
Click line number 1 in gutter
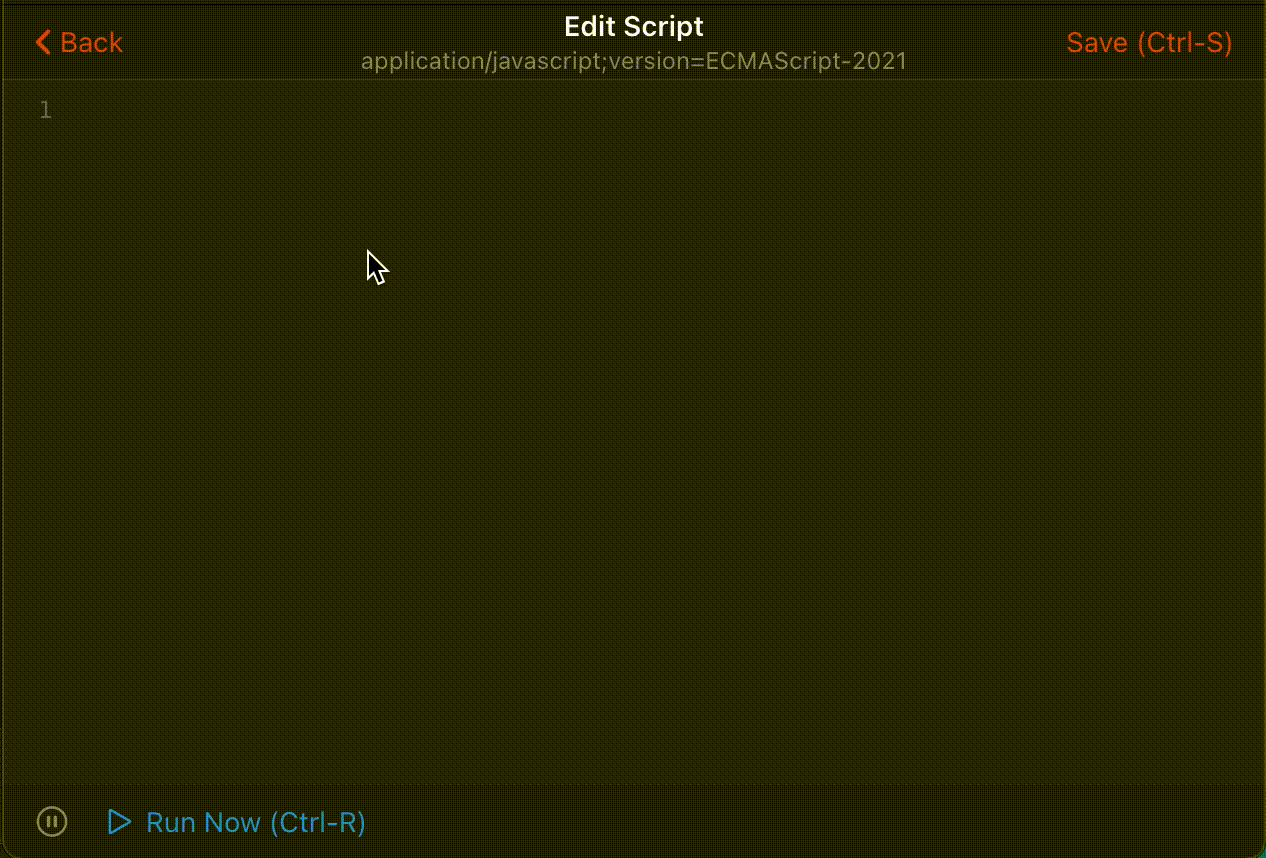[45, 110]
